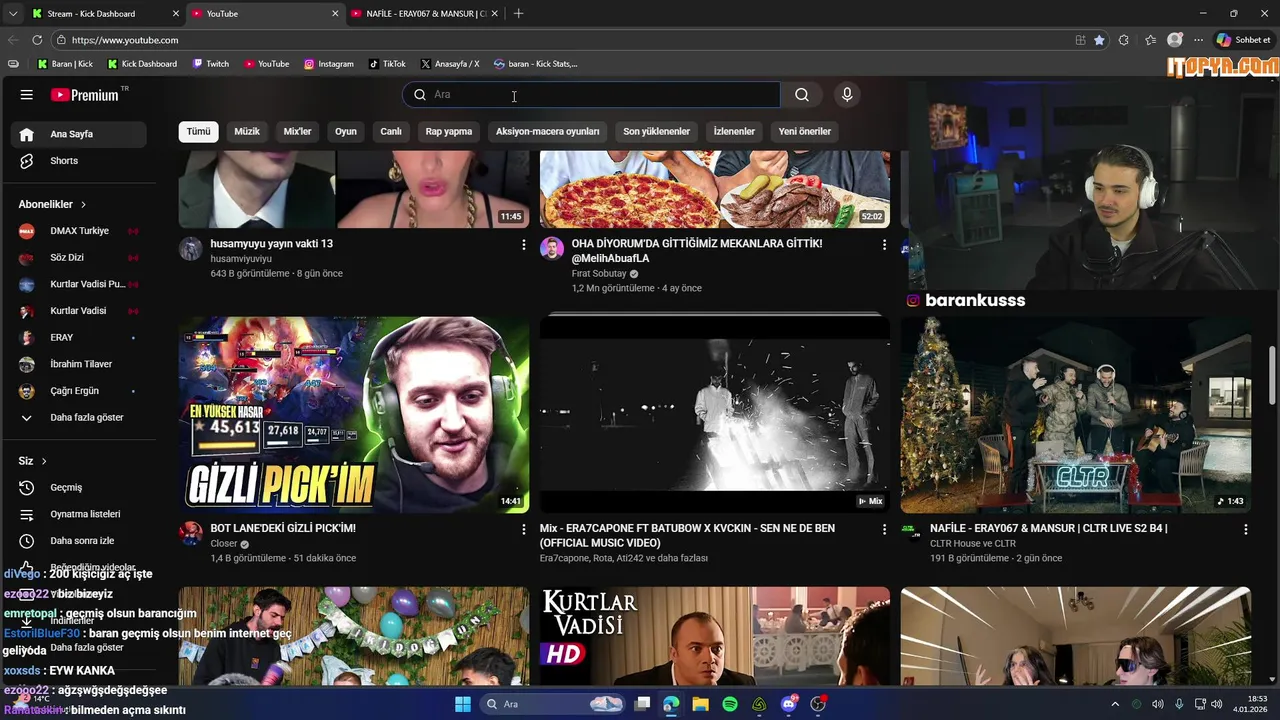Open Discord from the taskbar
This screenshot has height=720, width=1280.
[x=789, y=704]
